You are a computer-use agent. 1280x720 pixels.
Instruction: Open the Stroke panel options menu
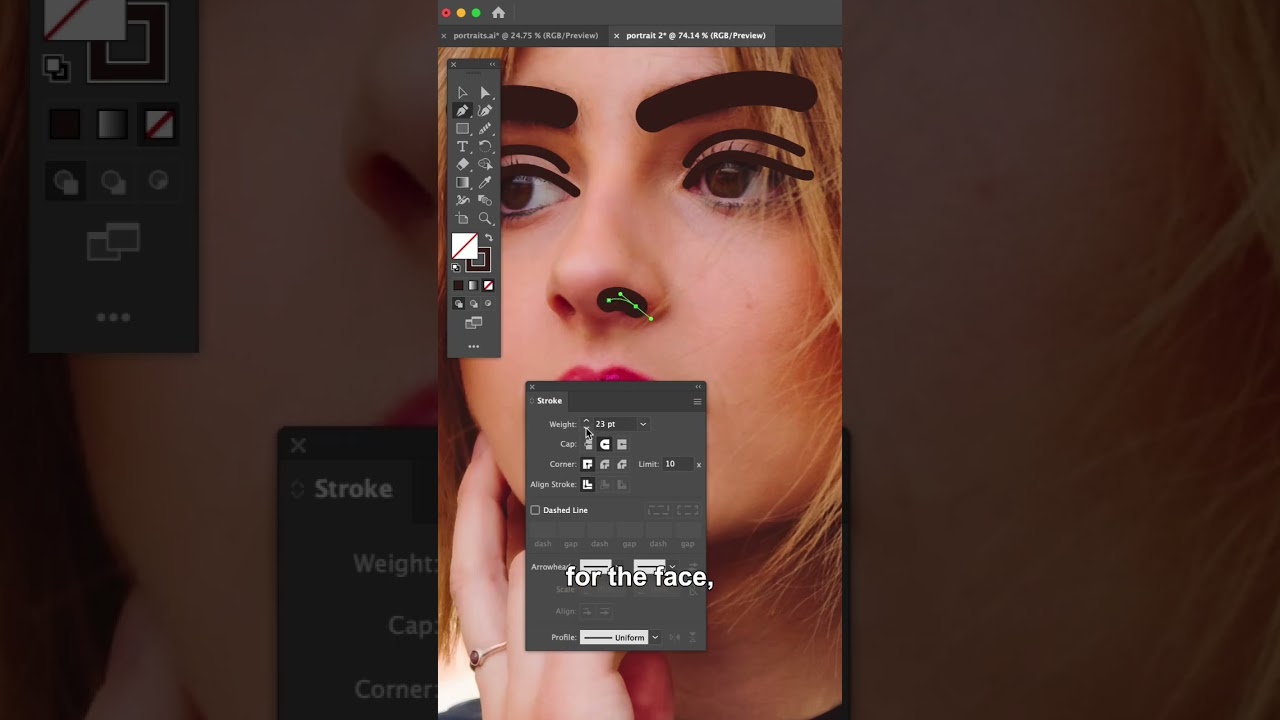(x=697, y=402)
